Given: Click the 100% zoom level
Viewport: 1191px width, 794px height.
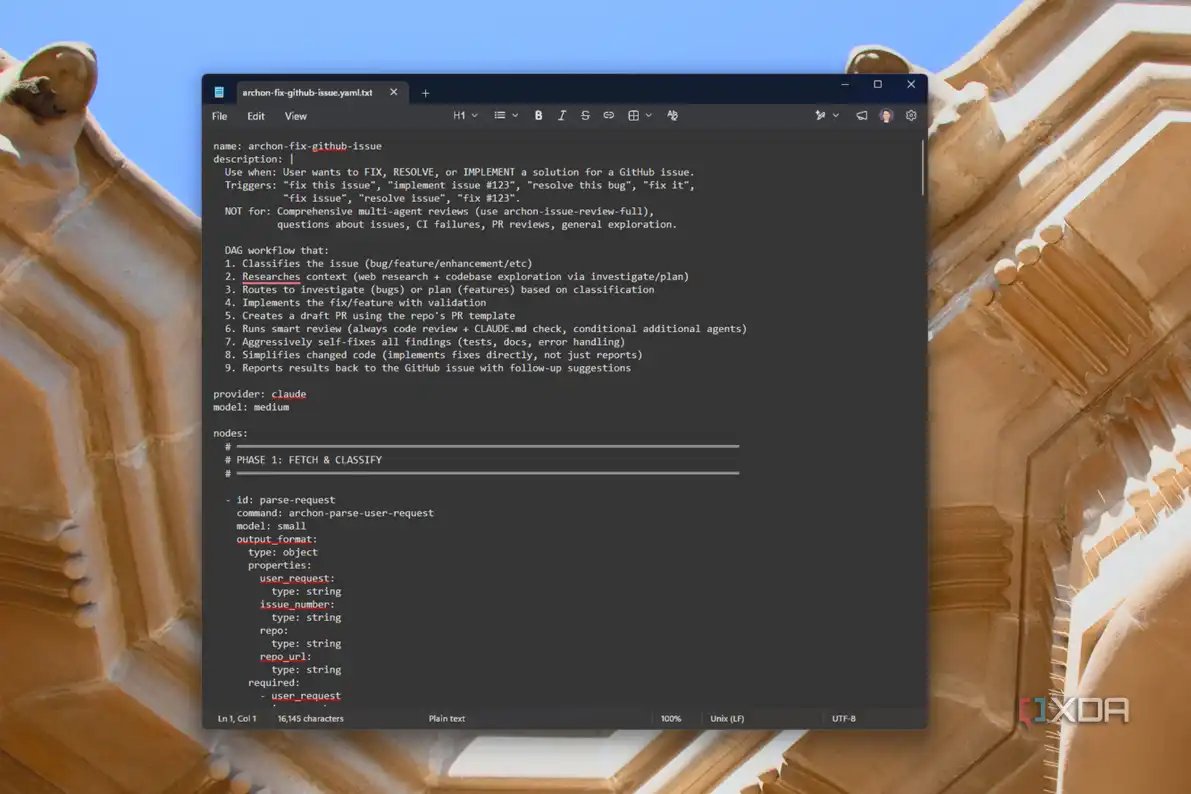Looking at the screenshot, I should 671,718.
